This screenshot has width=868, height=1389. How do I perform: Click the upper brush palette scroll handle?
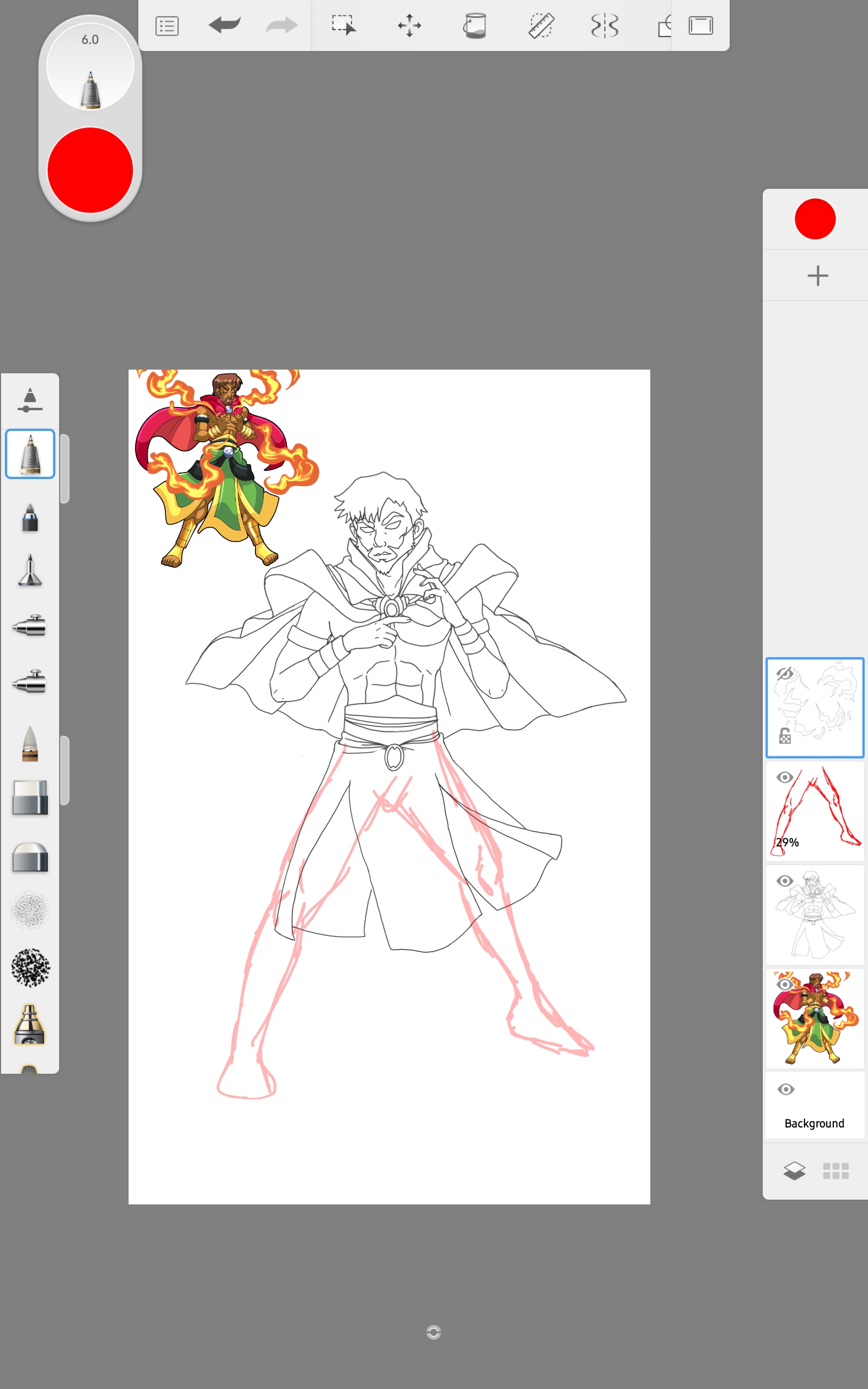[x=65, y=468]
